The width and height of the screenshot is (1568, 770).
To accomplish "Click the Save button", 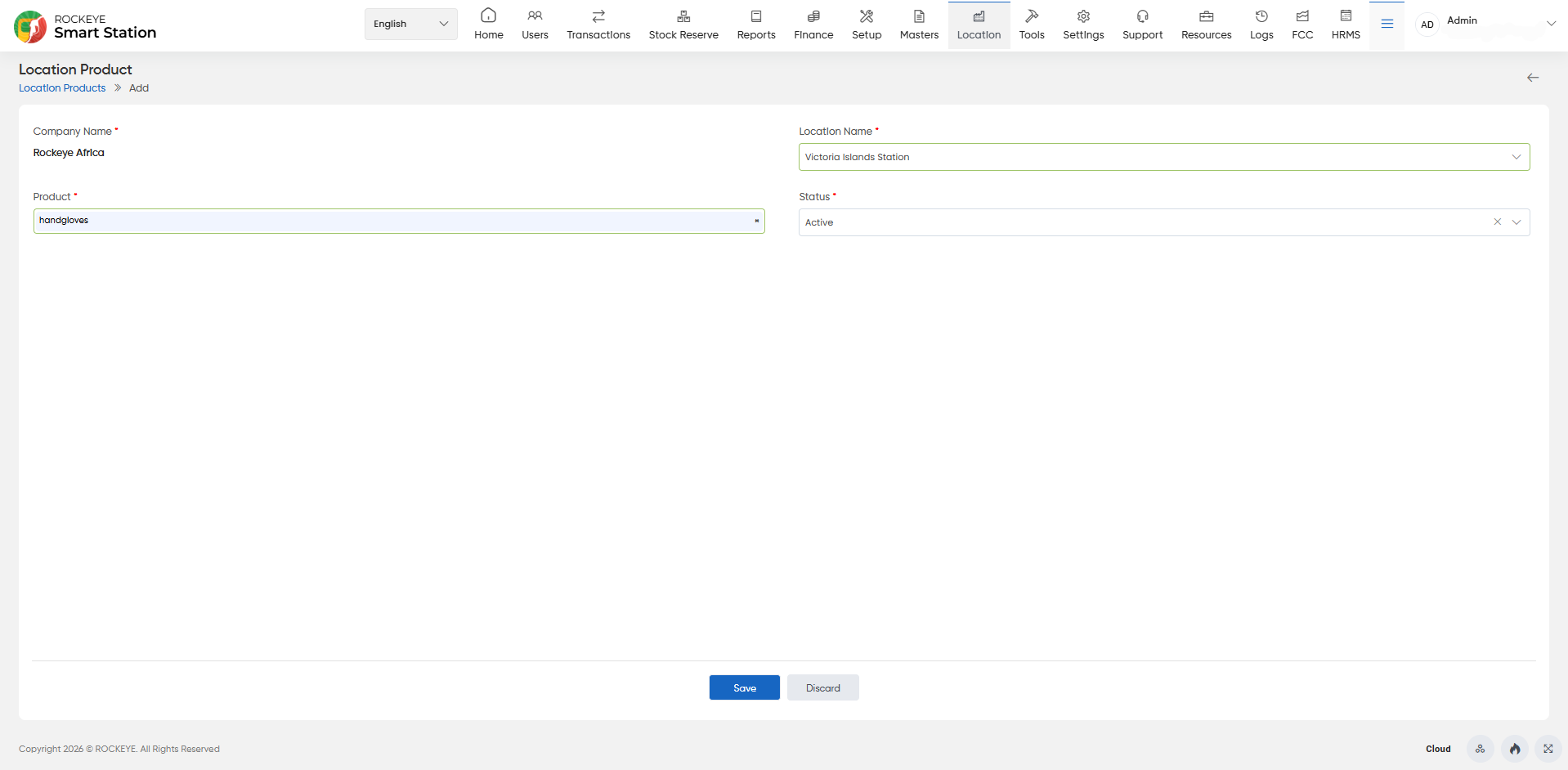I will [x=744, y=687].
